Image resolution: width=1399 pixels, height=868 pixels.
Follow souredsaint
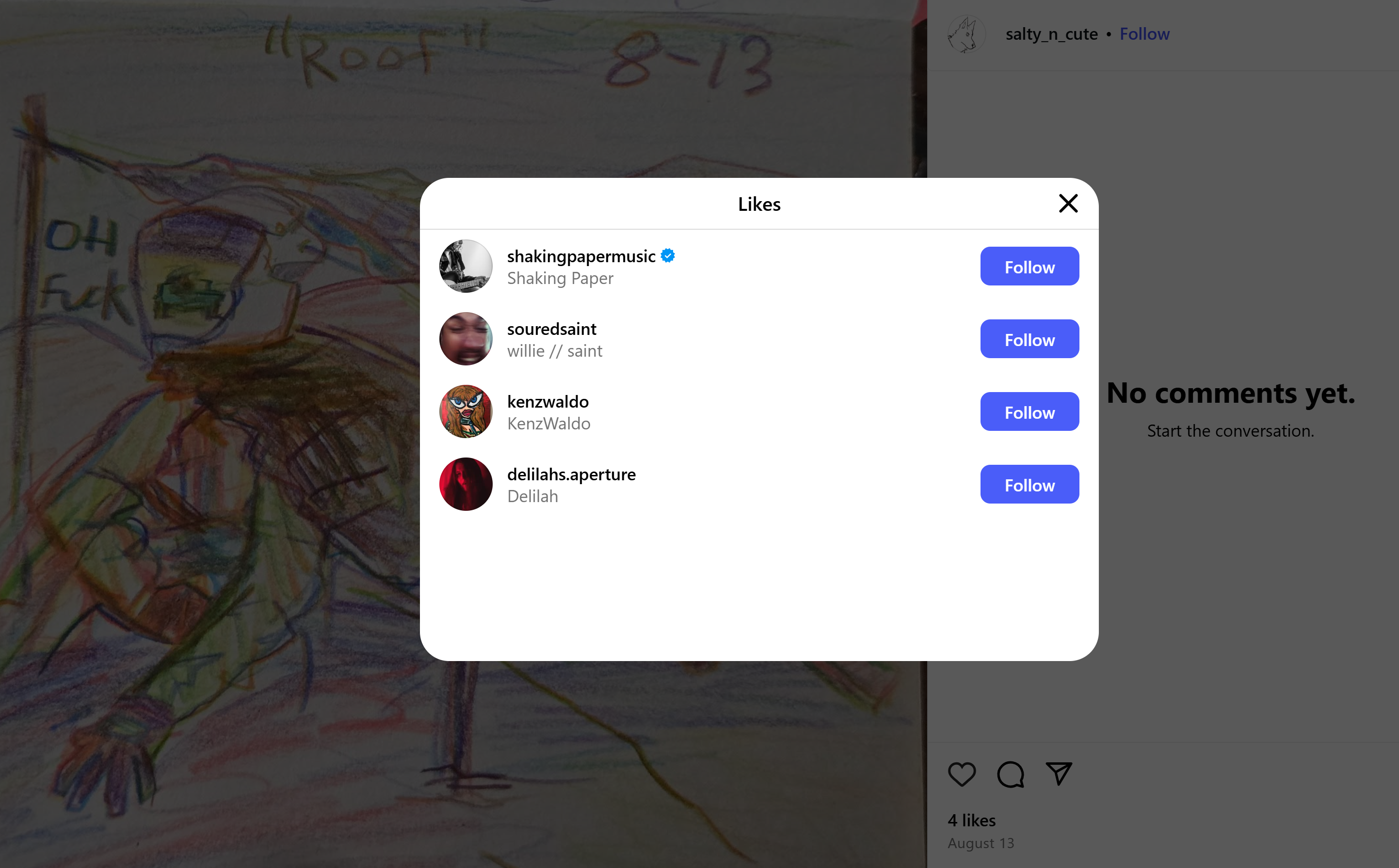click(1029, 339)
